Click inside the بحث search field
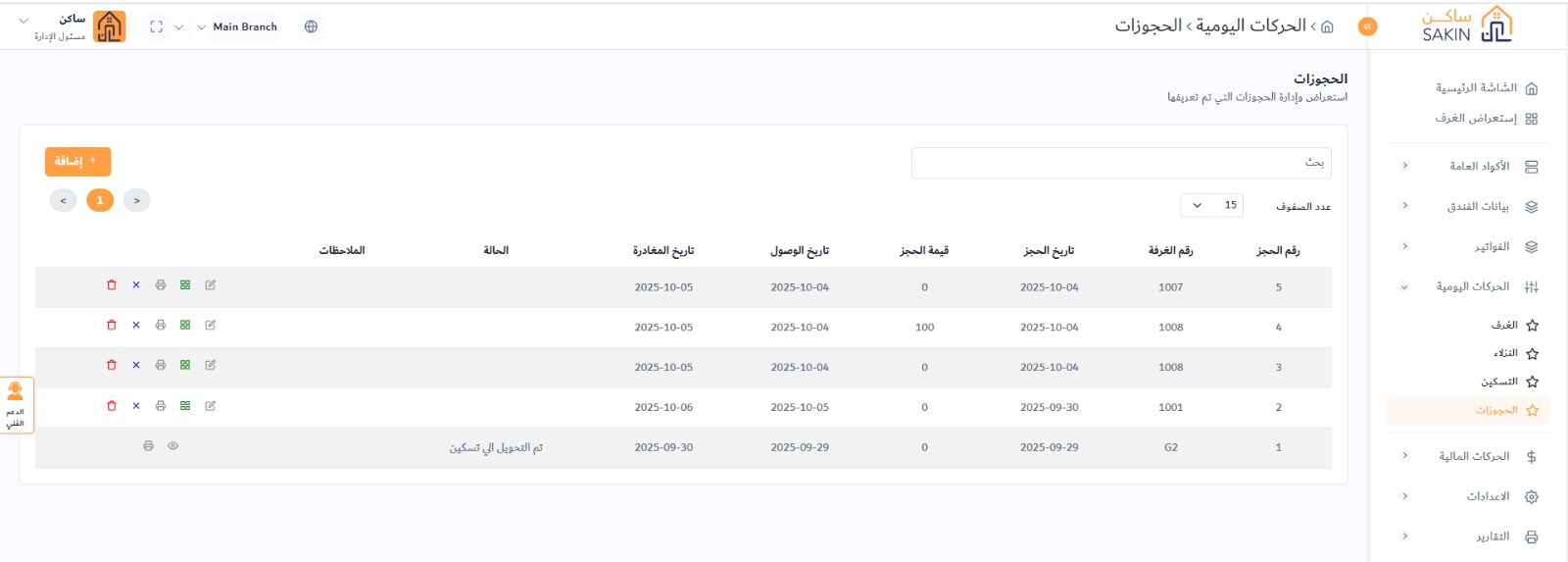 click(1120, 163)
